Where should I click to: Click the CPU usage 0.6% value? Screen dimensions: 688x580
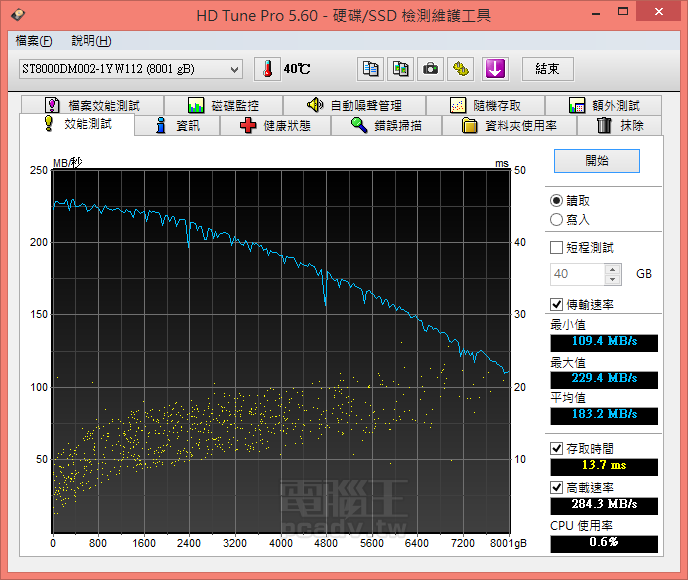pos(604,542)
